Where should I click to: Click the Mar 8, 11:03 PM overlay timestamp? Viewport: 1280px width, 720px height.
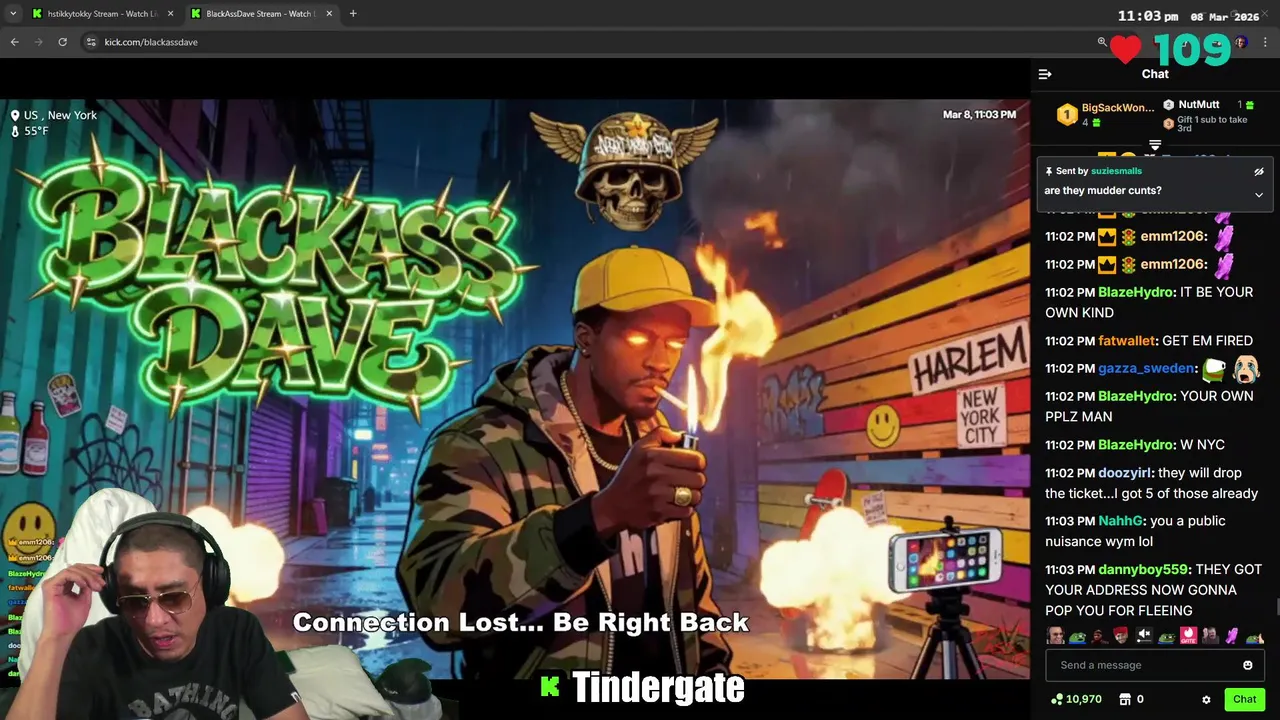[979, 115]
